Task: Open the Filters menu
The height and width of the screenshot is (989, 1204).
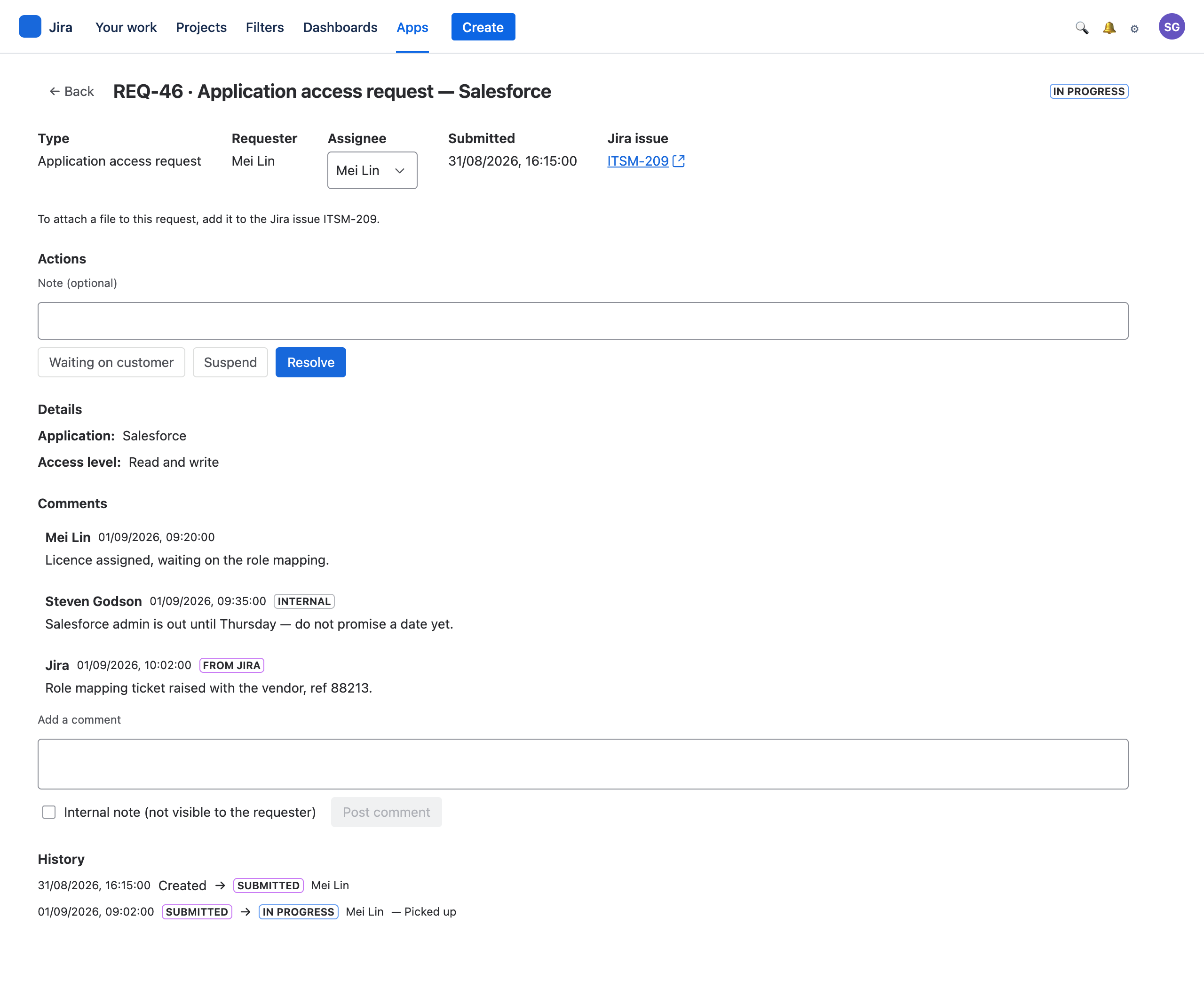Action: pos(265,27)
